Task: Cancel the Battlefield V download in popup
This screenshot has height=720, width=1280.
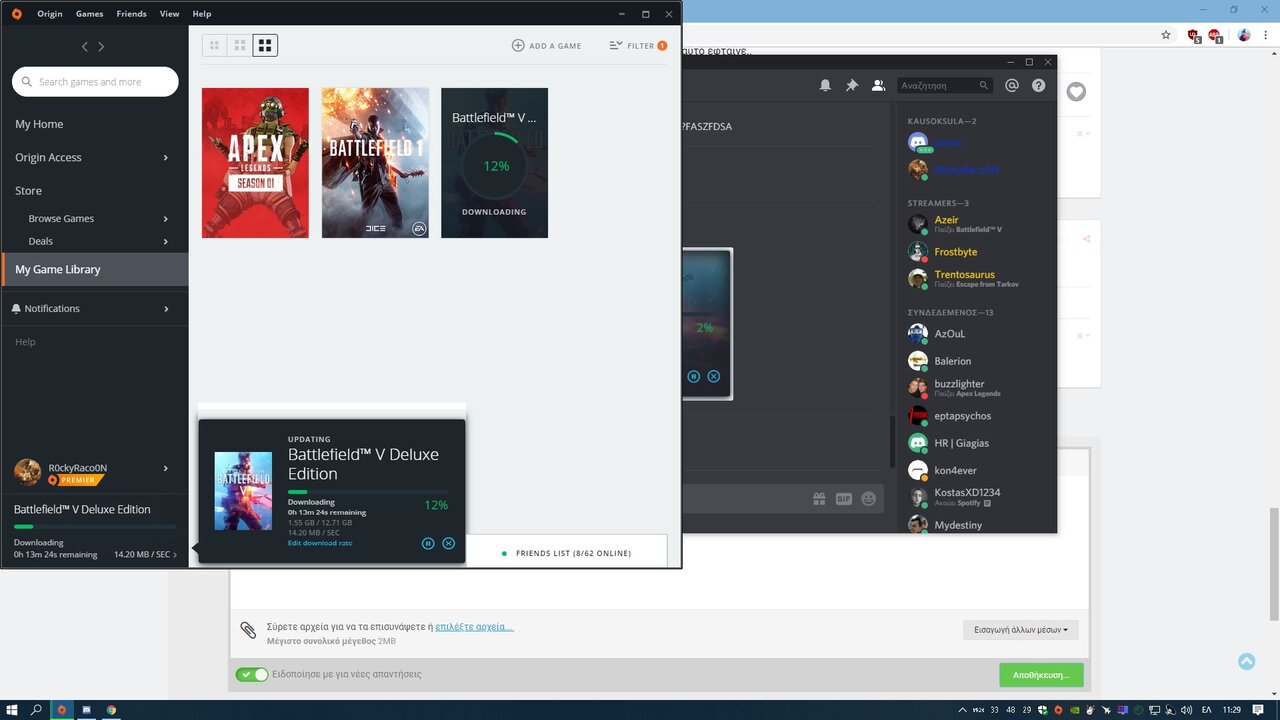Action: [448, 543]
